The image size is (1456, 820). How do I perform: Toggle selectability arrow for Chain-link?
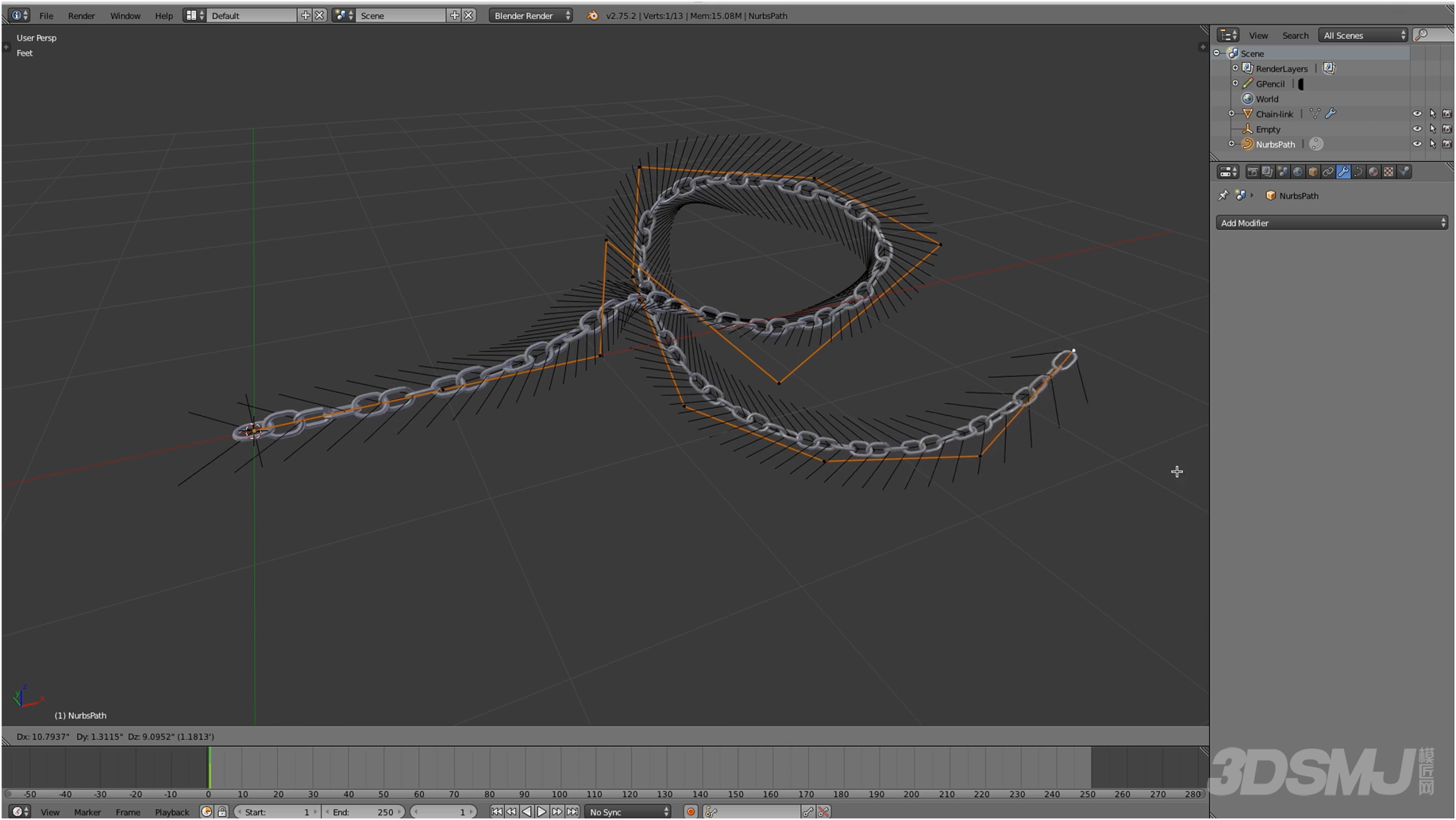(1432, 114)
